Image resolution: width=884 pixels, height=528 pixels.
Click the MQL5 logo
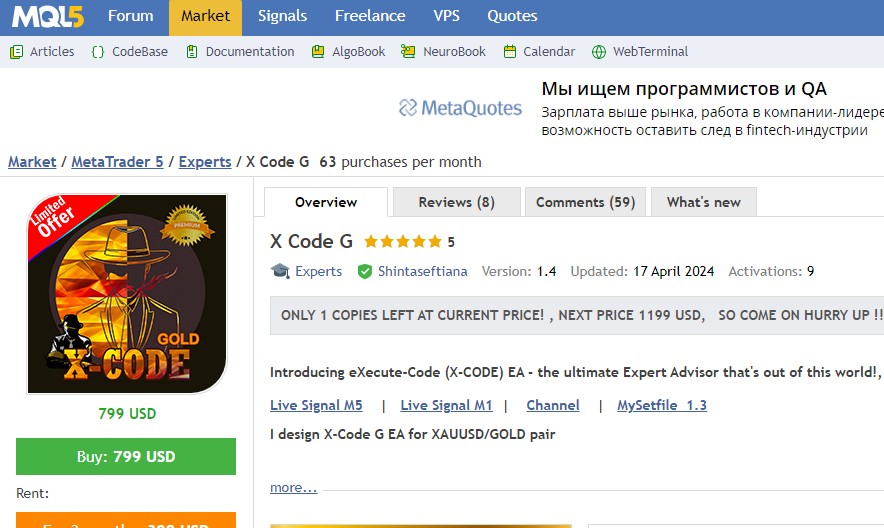(x=48, y=16)
